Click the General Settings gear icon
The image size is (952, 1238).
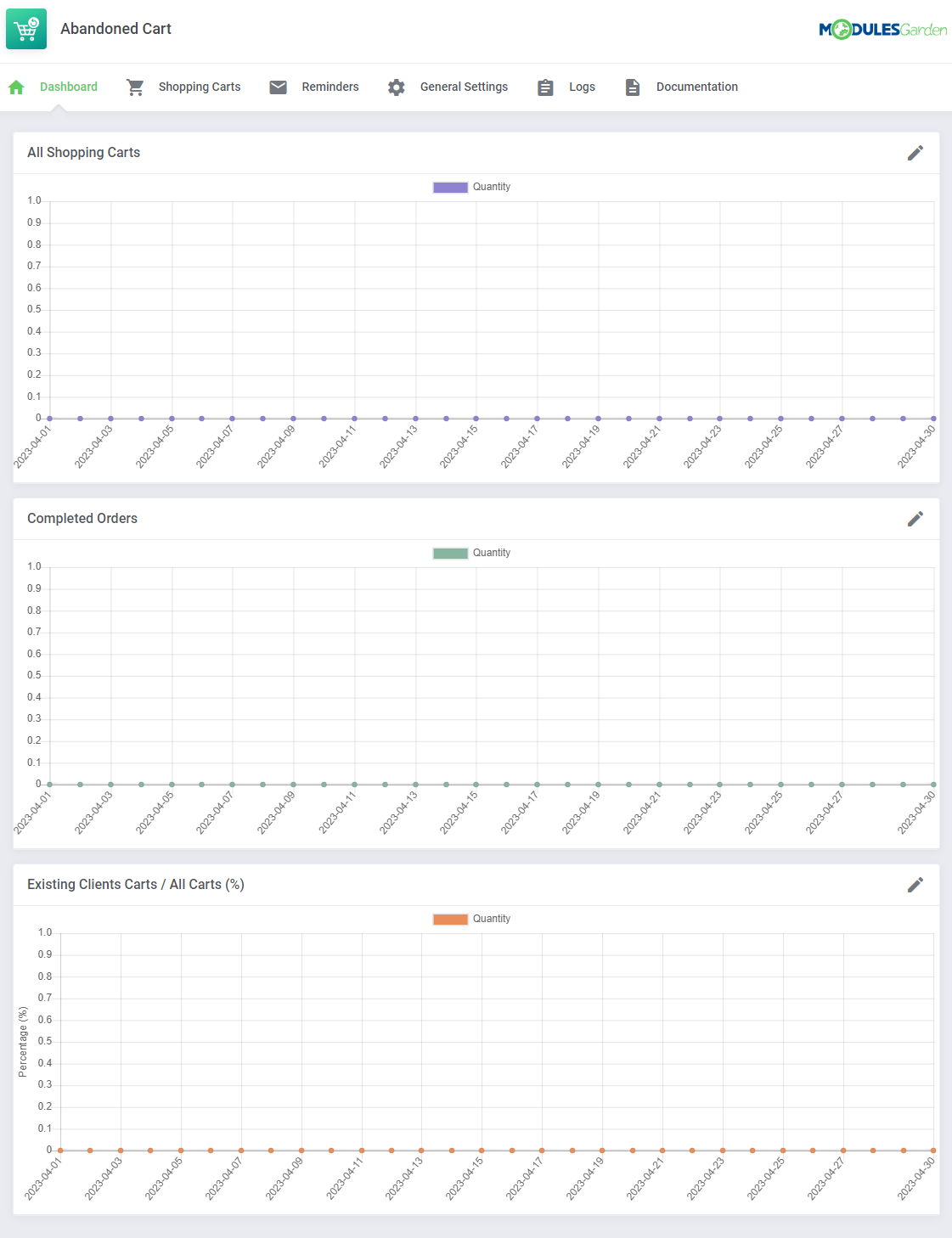point(397,87)
